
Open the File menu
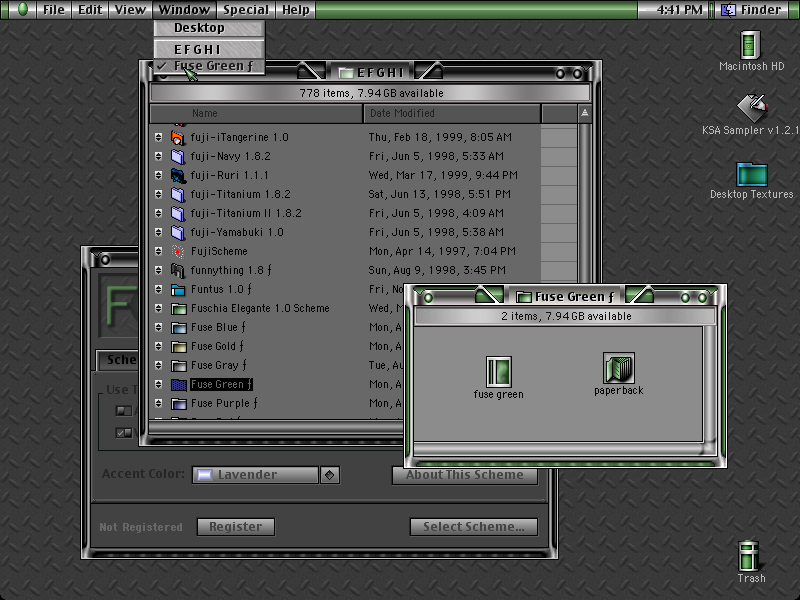point(54,10)
